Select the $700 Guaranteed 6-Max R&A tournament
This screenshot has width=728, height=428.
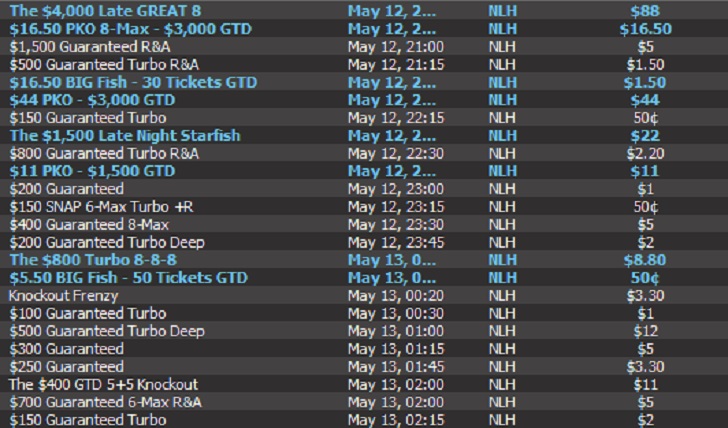click(364, 402)
